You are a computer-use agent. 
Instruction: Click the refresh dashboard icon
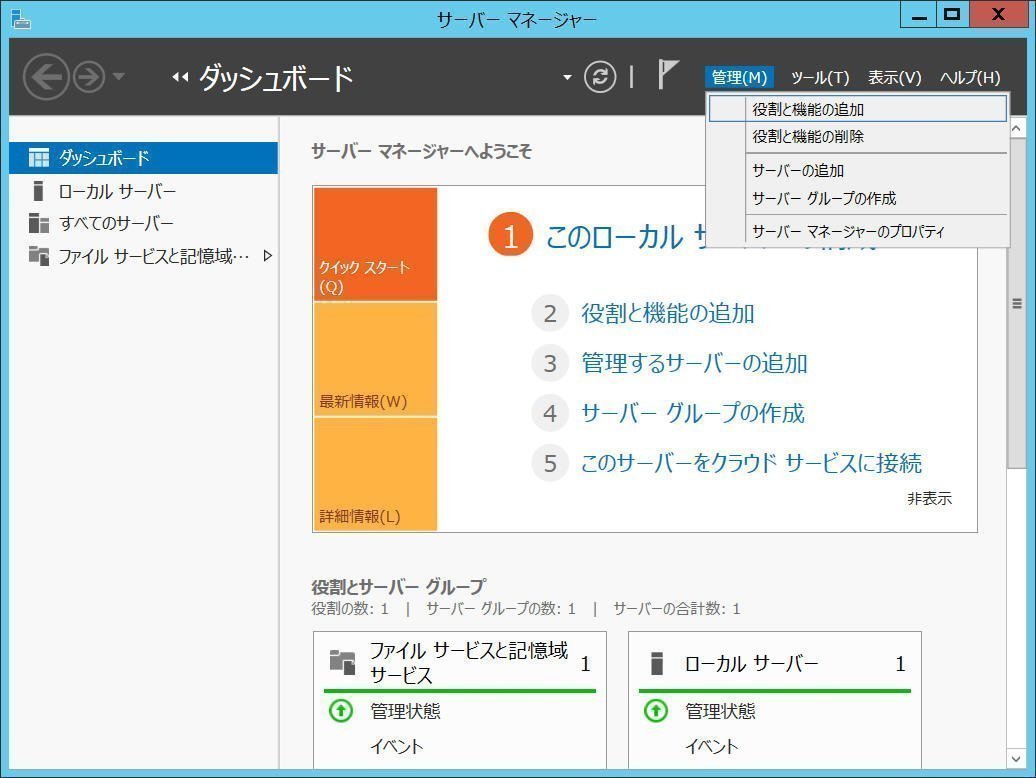(600, 77)
